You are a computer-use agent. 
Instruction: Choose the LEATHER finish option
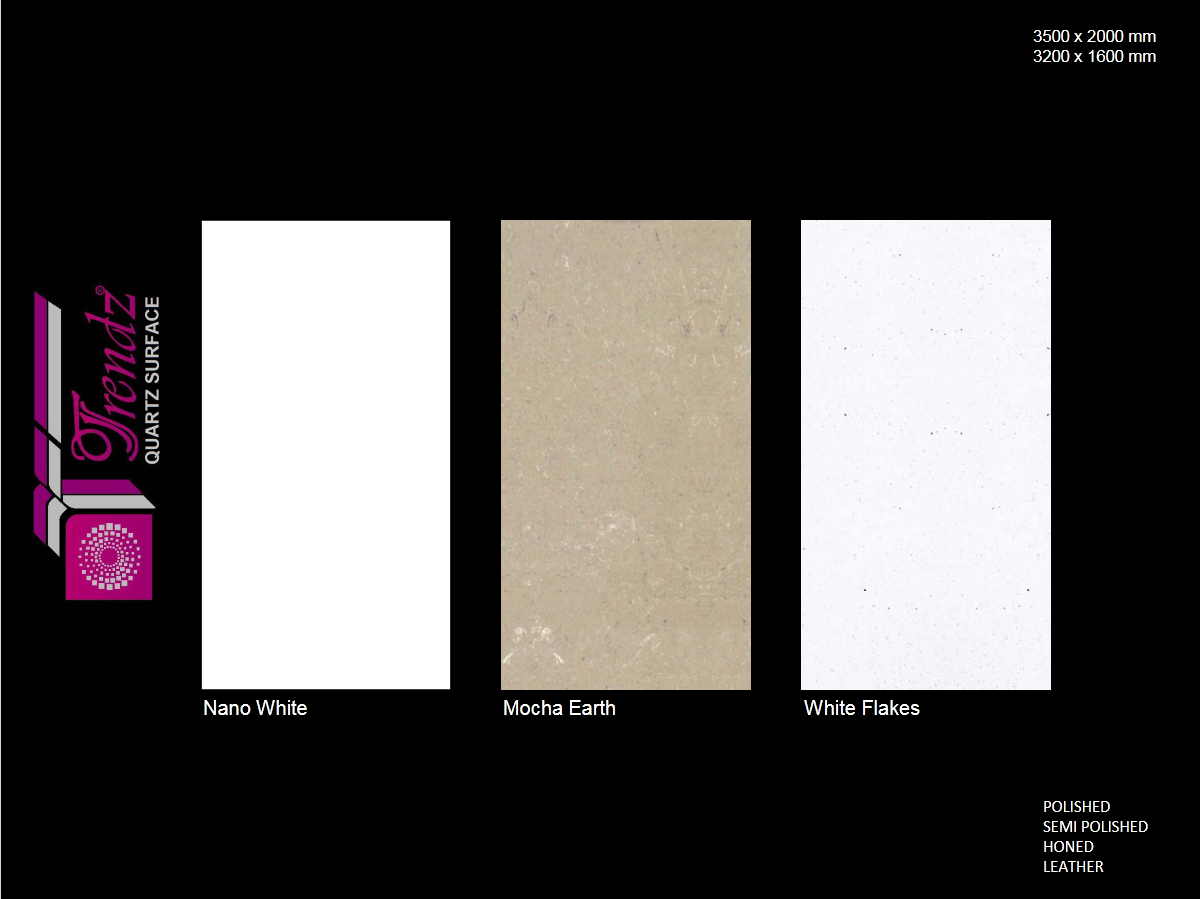1073,867
